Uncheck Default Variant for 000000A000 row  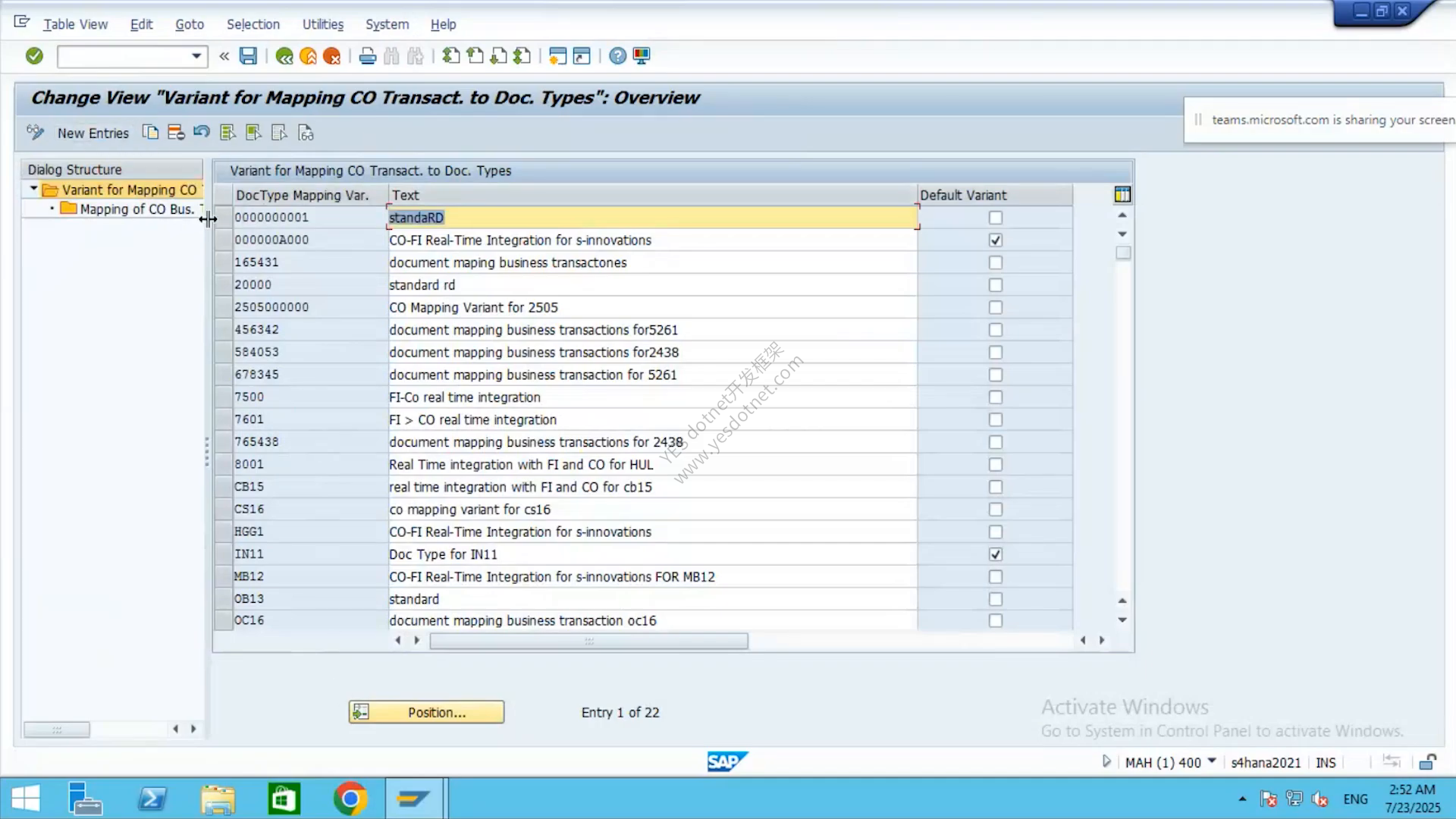tap(996, 240)
